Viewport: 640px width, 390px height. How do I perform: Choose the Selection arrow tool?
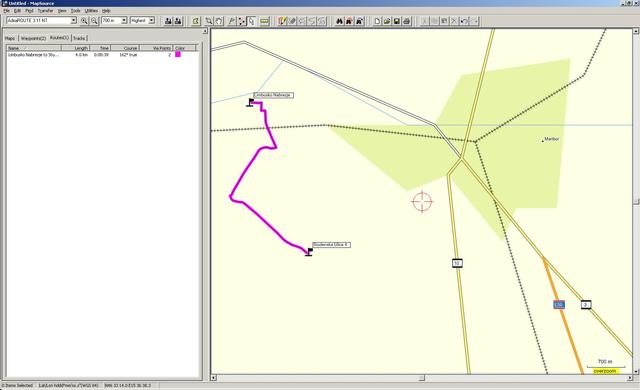(x=251, y=21)
